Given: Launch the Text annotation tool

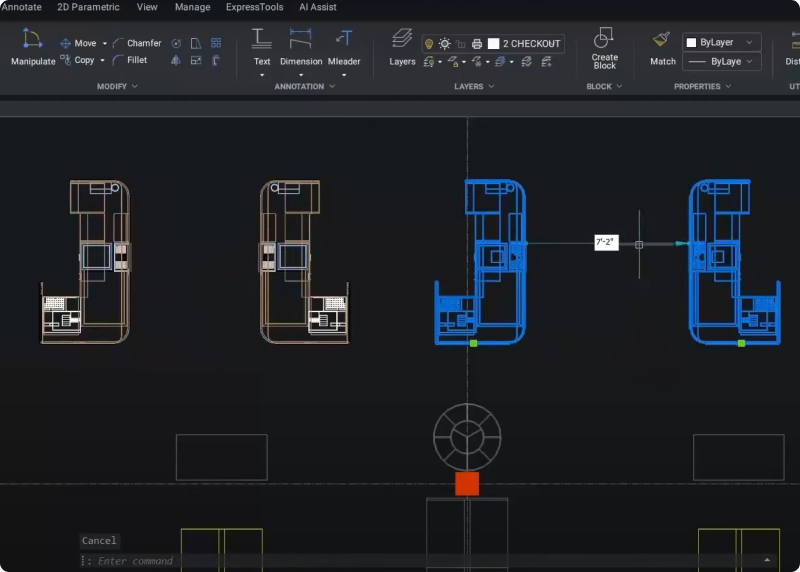Looking at the screenshot, I should point(262,47).
